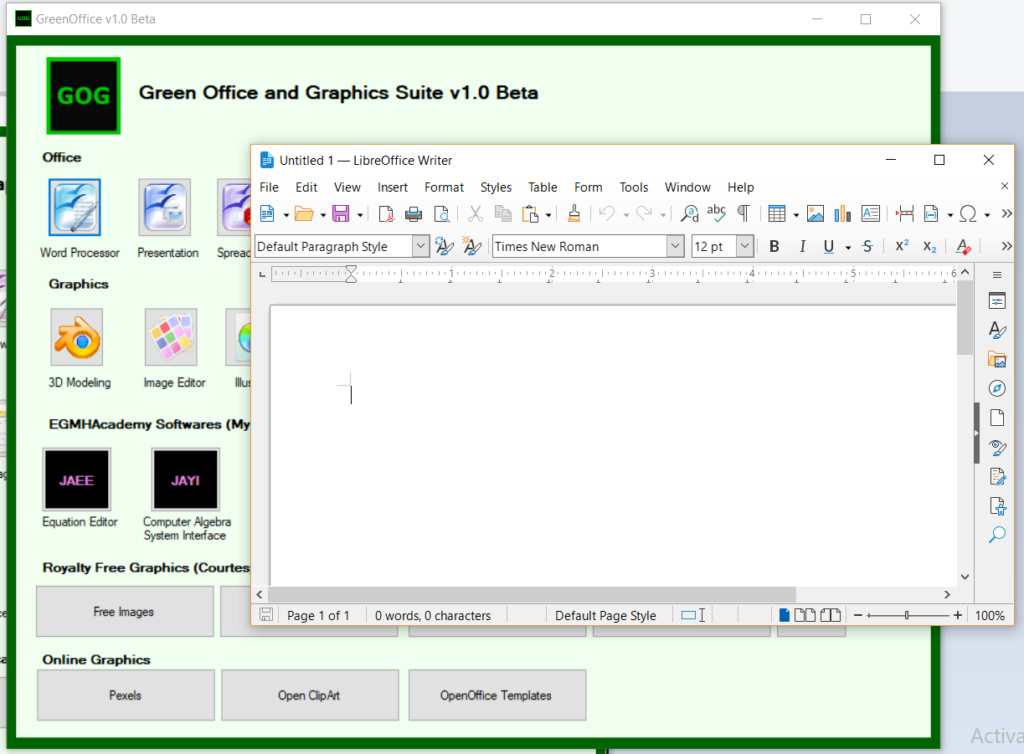Screen dimensions: 1024x754
Task: Open the Format menu
Action: point(443,187)
